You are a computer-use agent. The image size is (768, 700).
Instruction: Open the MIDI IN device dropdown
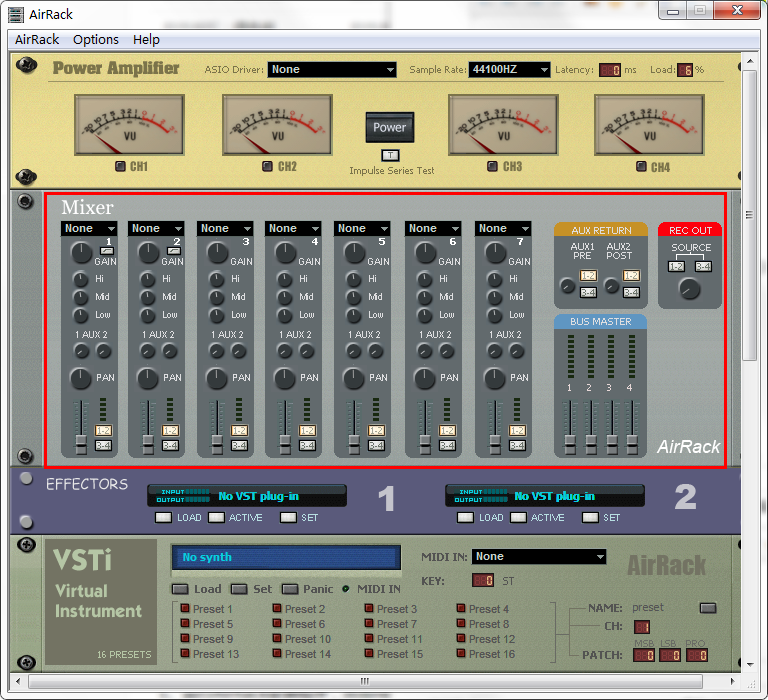coord(539,557)
